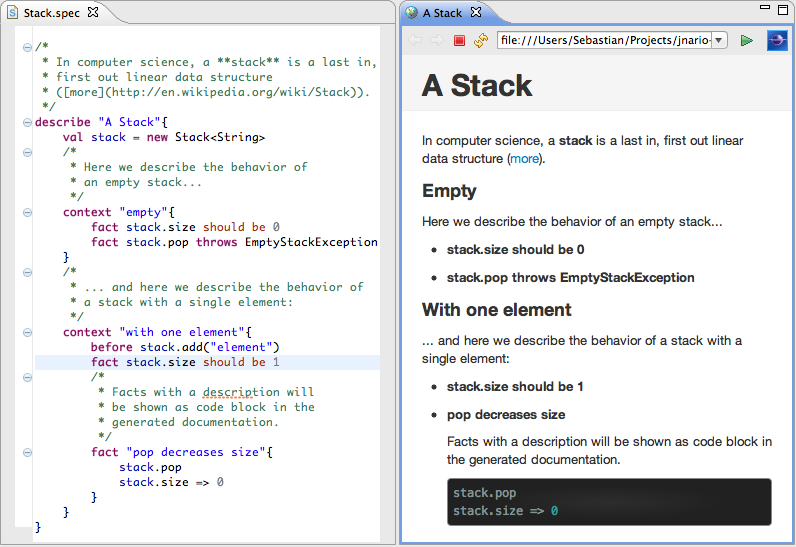This screenshot has height=547, width=796.
Task: Click the 'before stack.add("element")' line
Action: tap(185, 347)
